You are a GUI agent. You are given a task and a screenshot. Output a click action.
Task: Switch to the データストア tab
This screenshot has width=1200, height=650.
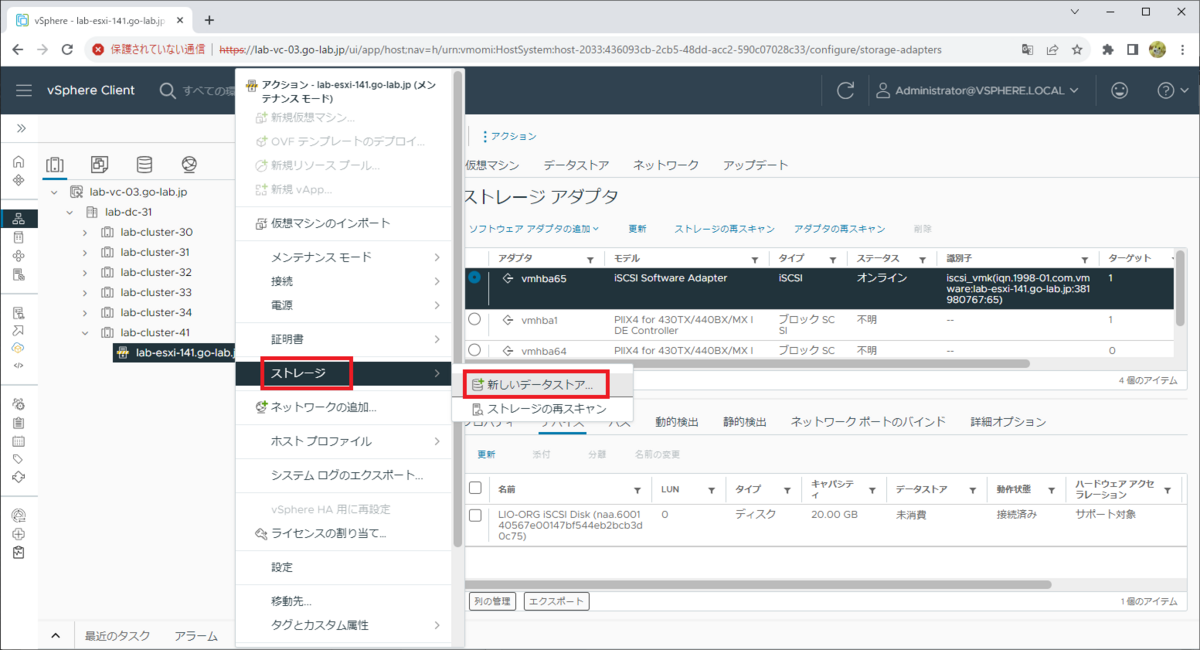(576, 165)
